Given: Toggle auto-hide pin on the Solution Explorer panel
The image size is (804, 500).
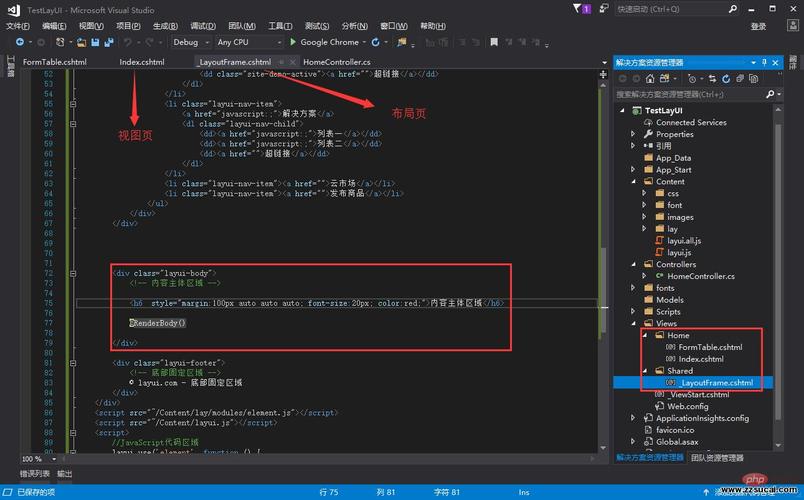Looking at the screenshot, I should click(x=764, y=62).
